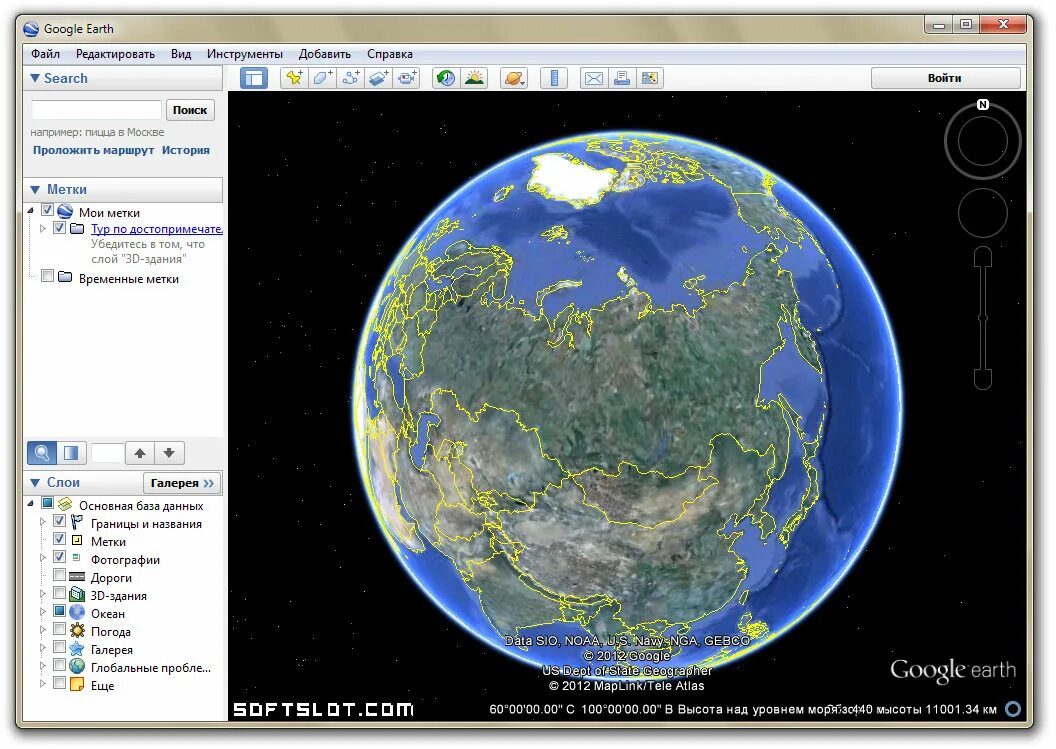Collapse the Основная база данных node
The width and height of the screenshot is (1056, 749).
pos(31,504)
